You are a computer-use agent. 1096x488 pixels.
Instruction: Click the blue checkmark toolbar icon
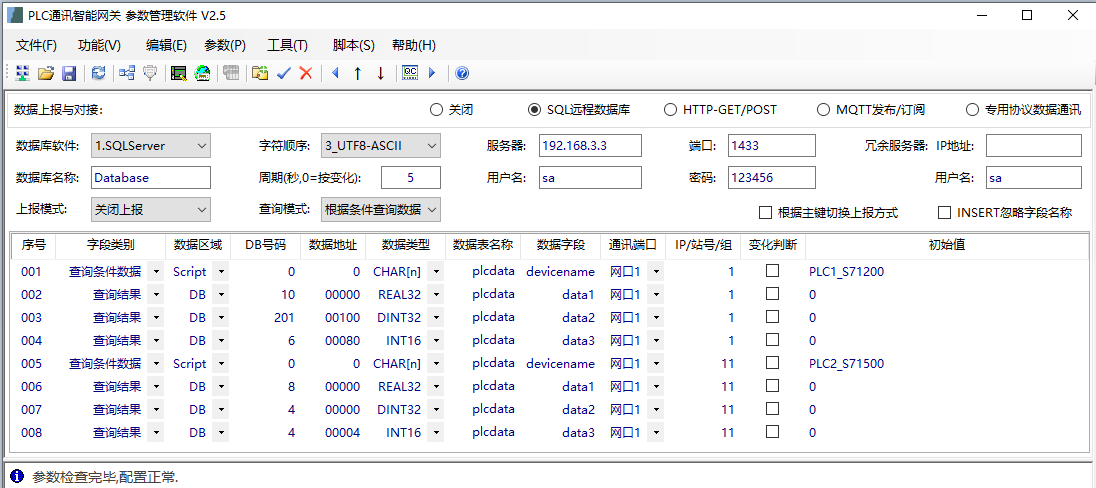[284, 73]
